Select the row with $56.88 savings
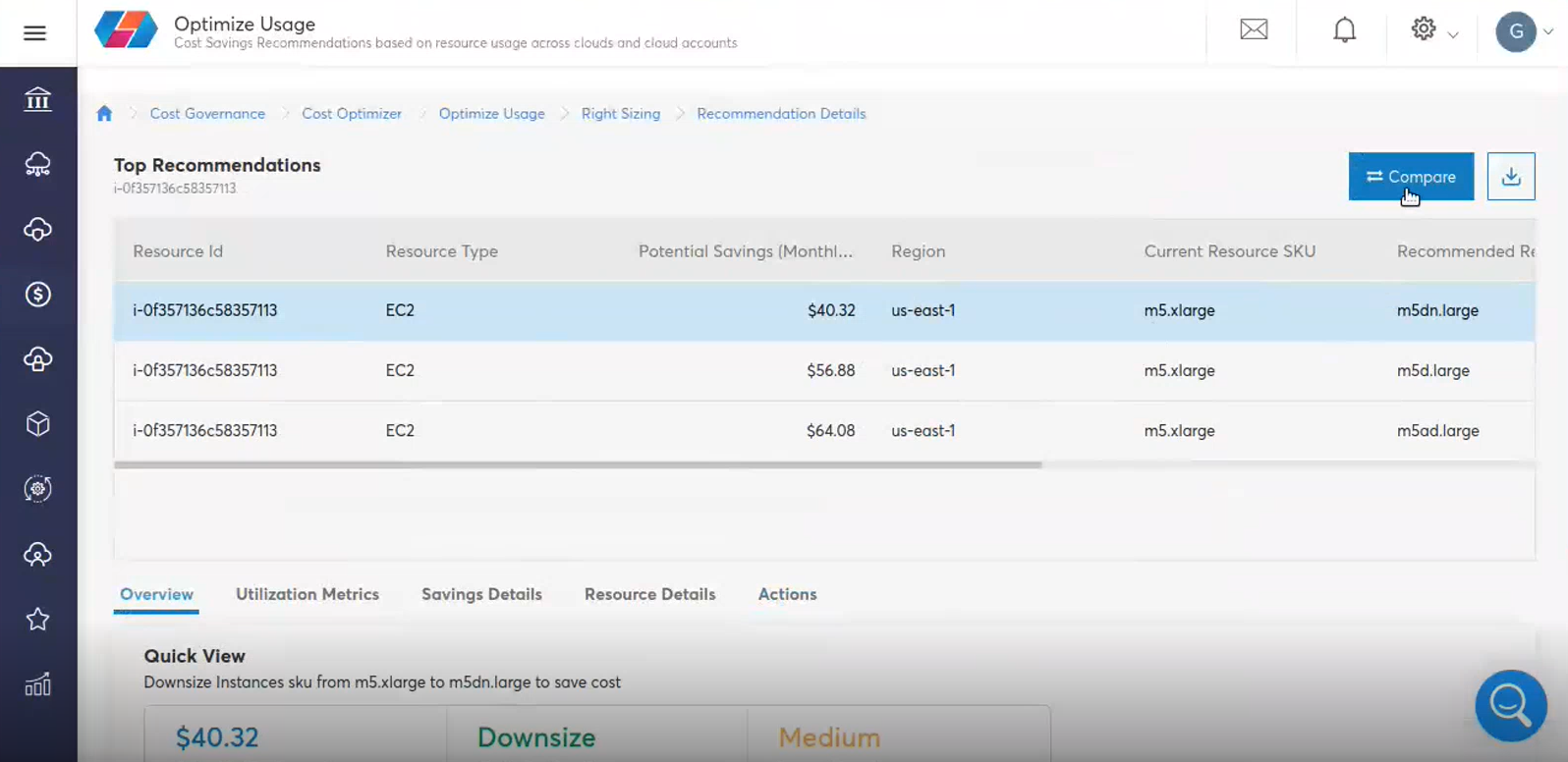This screenshot has height=762, width=1568. coord(824,370)
